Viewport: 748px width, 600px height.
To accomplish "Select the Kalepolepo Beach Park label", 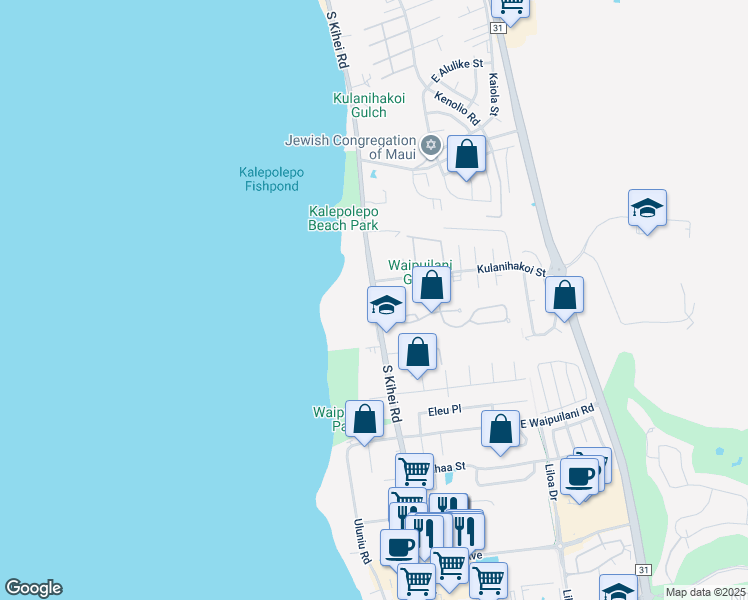I will tap(343, 218).
